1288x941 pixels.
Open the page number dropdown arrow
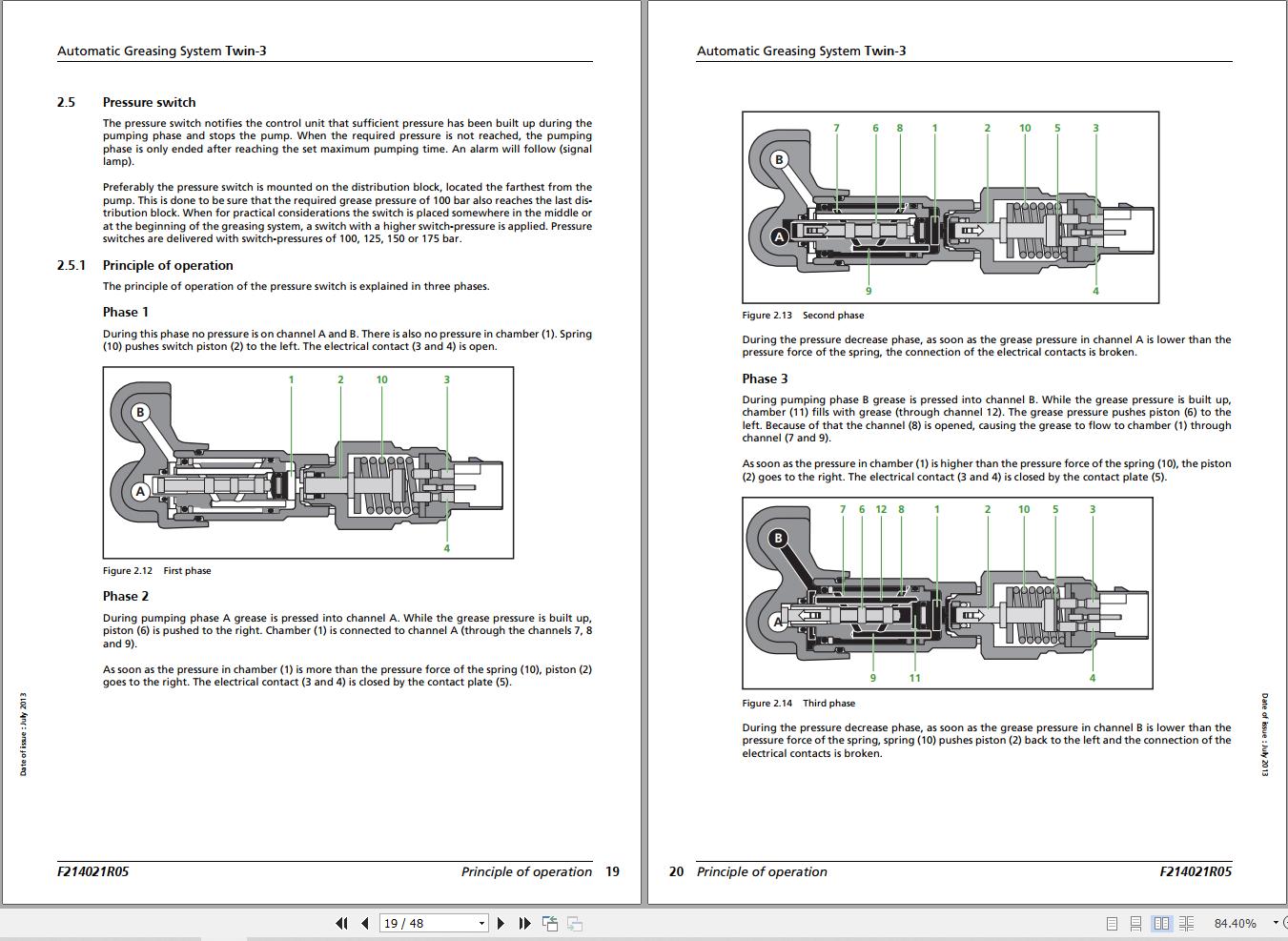coord(481,923)
